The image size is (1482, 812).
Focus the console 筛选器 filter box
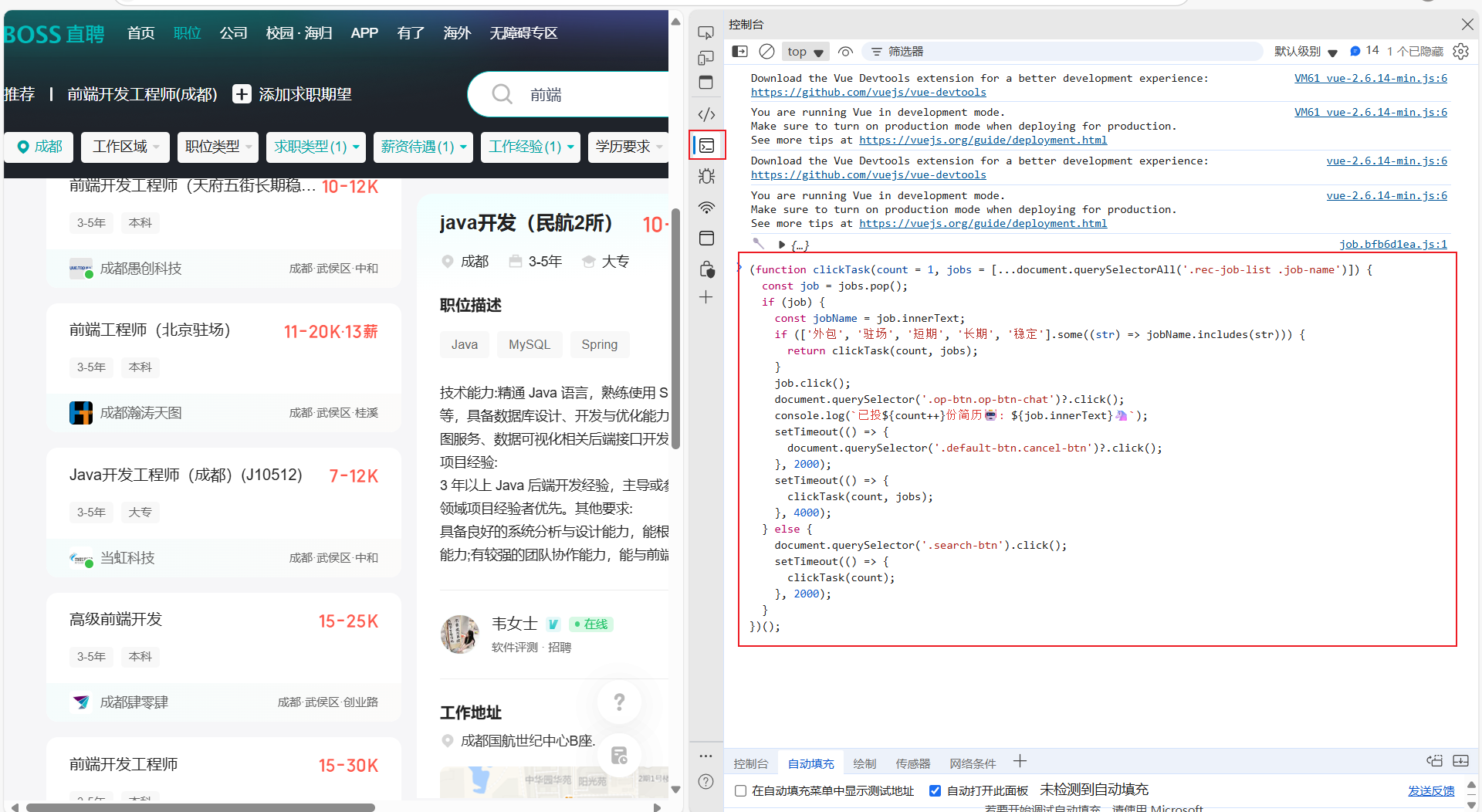point(1062,52)
